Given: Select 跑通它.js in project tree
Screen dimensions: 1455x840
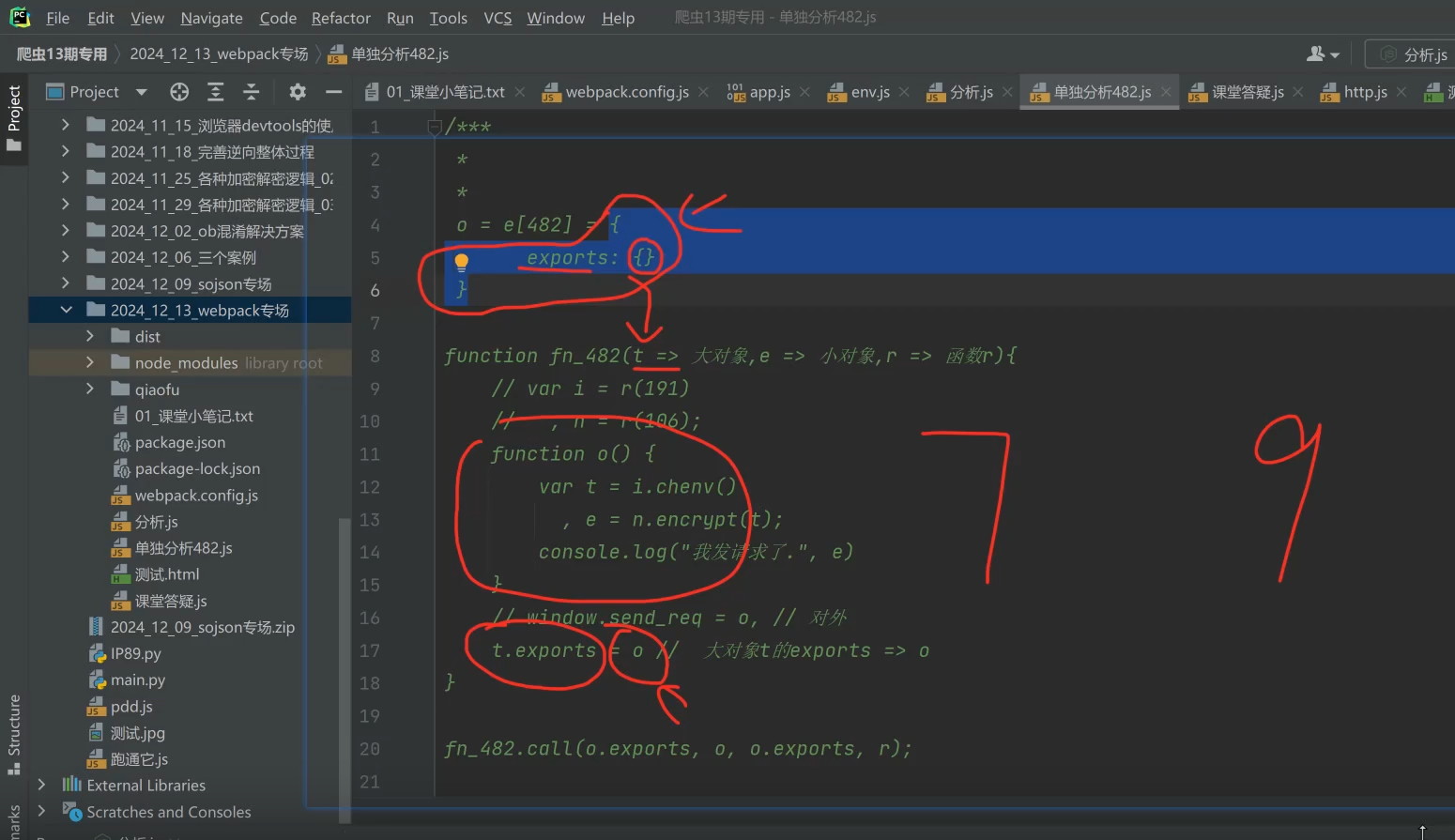Looking at the screenshot, I should tap(139, 758).
